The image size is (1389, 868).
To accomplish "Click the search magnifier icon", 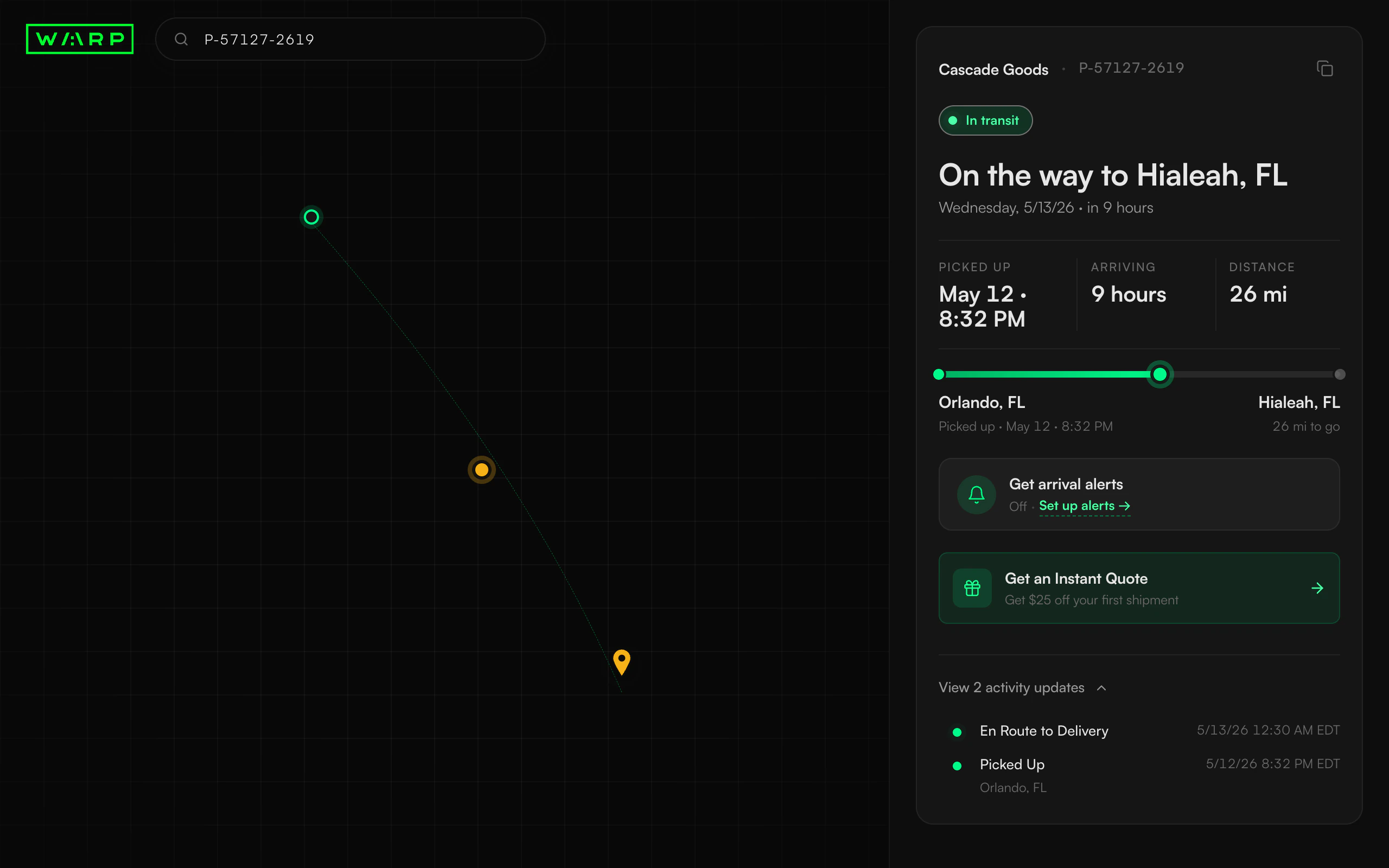I will tap(181, 39).
